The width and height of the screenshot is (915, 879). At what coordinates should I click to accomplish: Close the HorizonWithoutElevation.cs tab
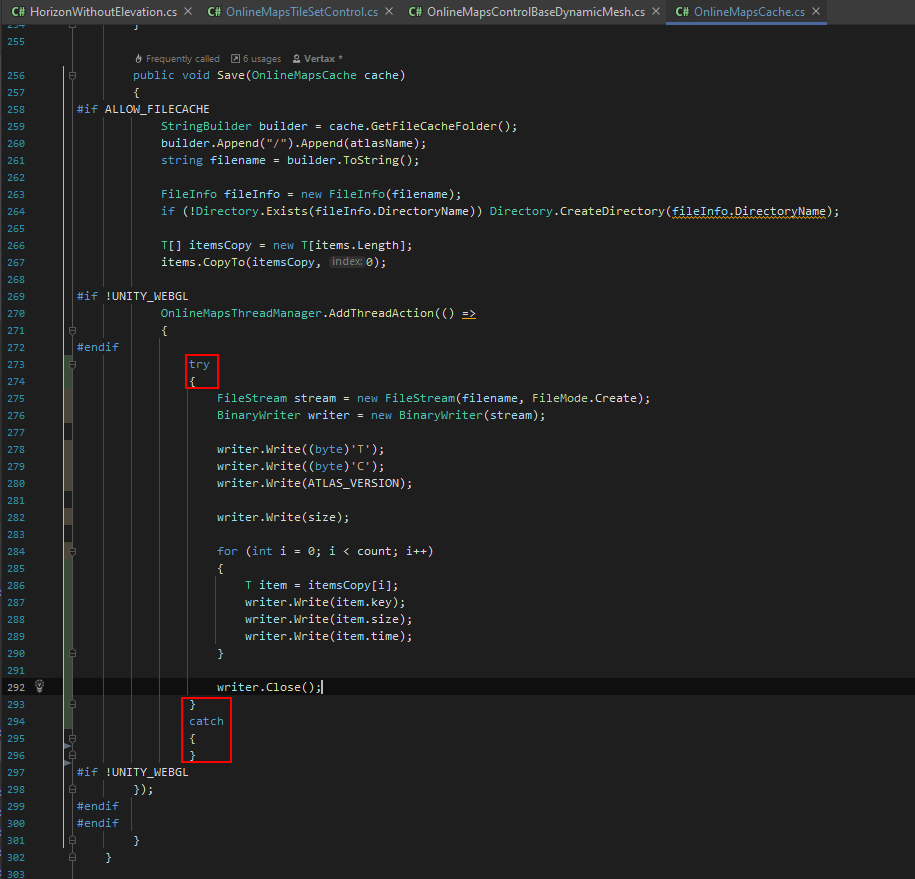188,11
